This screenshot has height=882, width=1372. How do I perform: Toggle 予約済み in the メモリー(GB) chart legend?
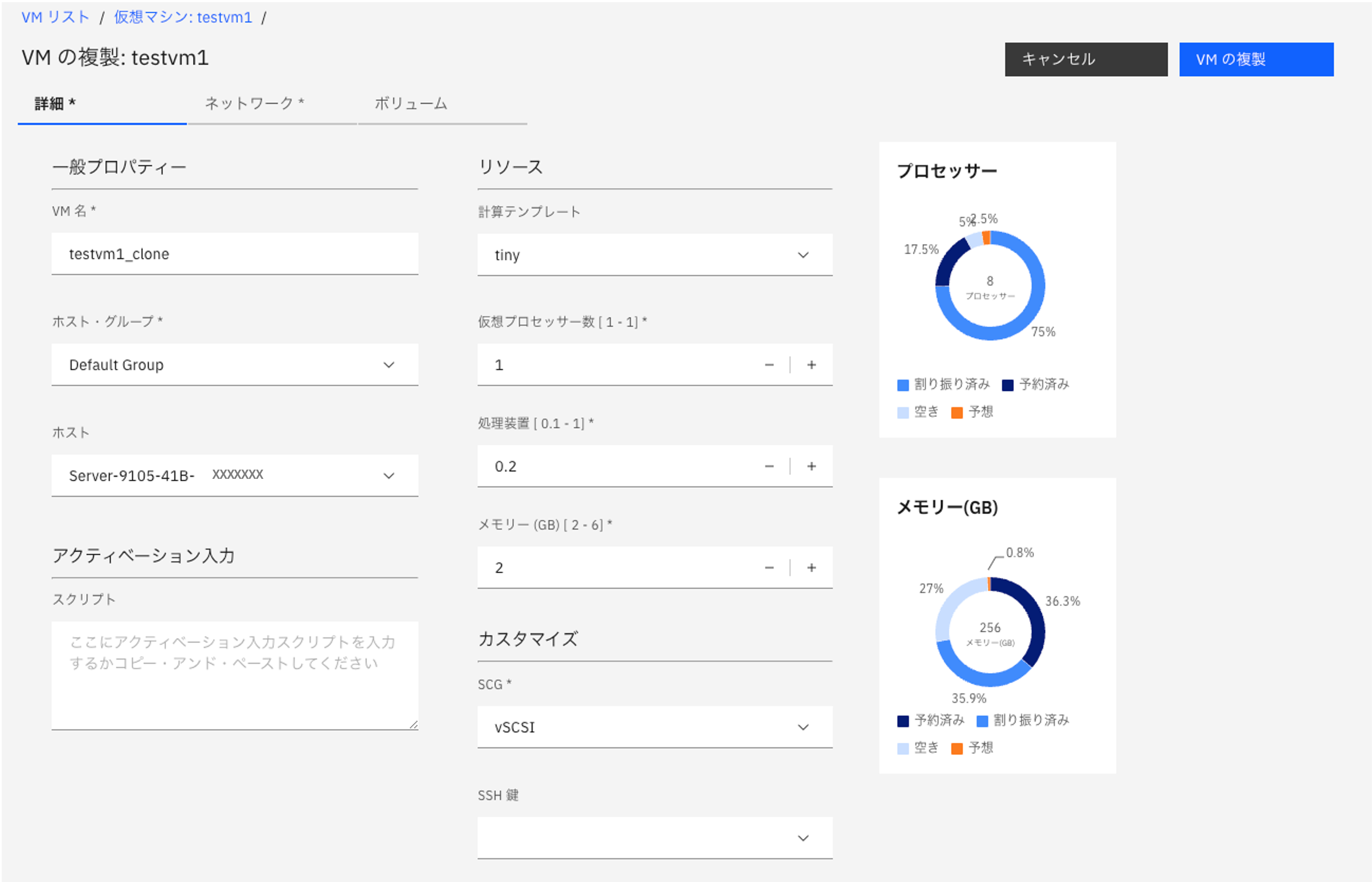point(932,720)
